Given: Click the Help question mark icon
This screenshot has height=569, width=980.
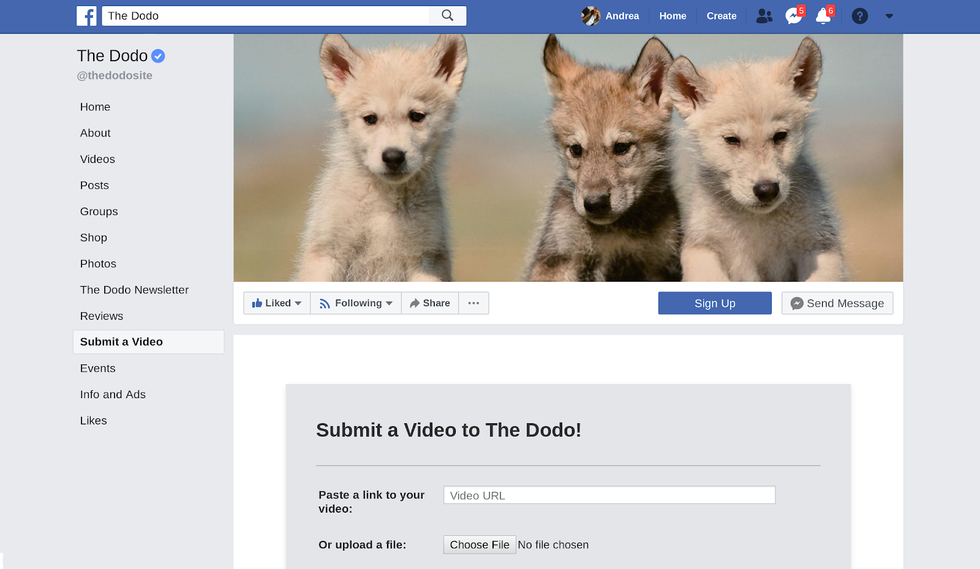Looking at the screenshot, I should tap(859, 16).
